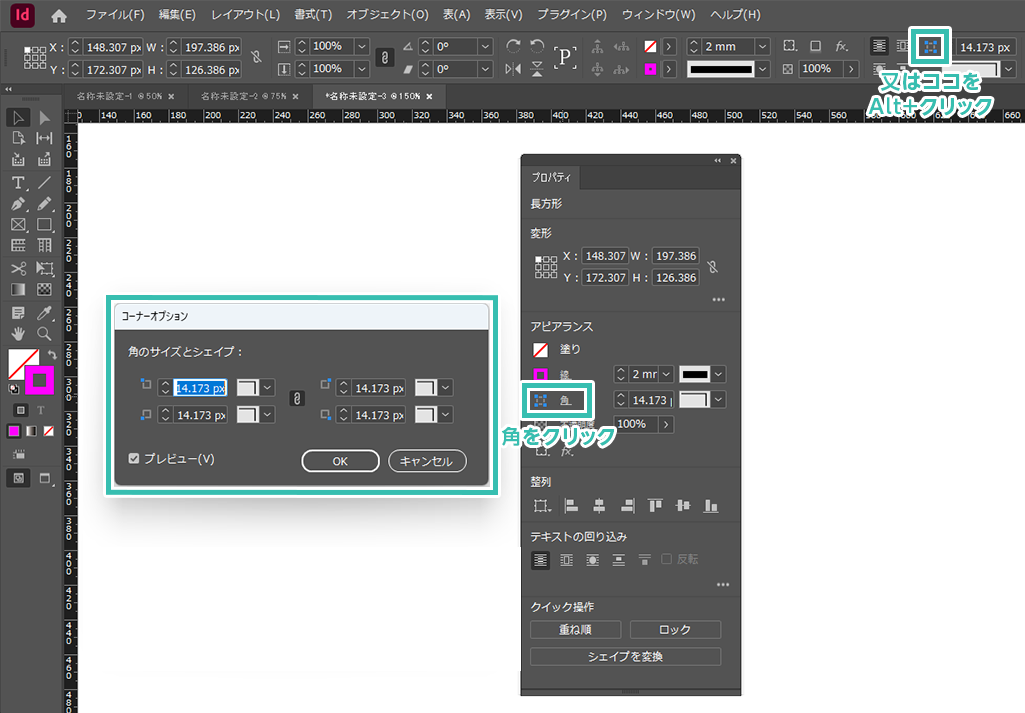Choose the Hand tool

point(18,333)
